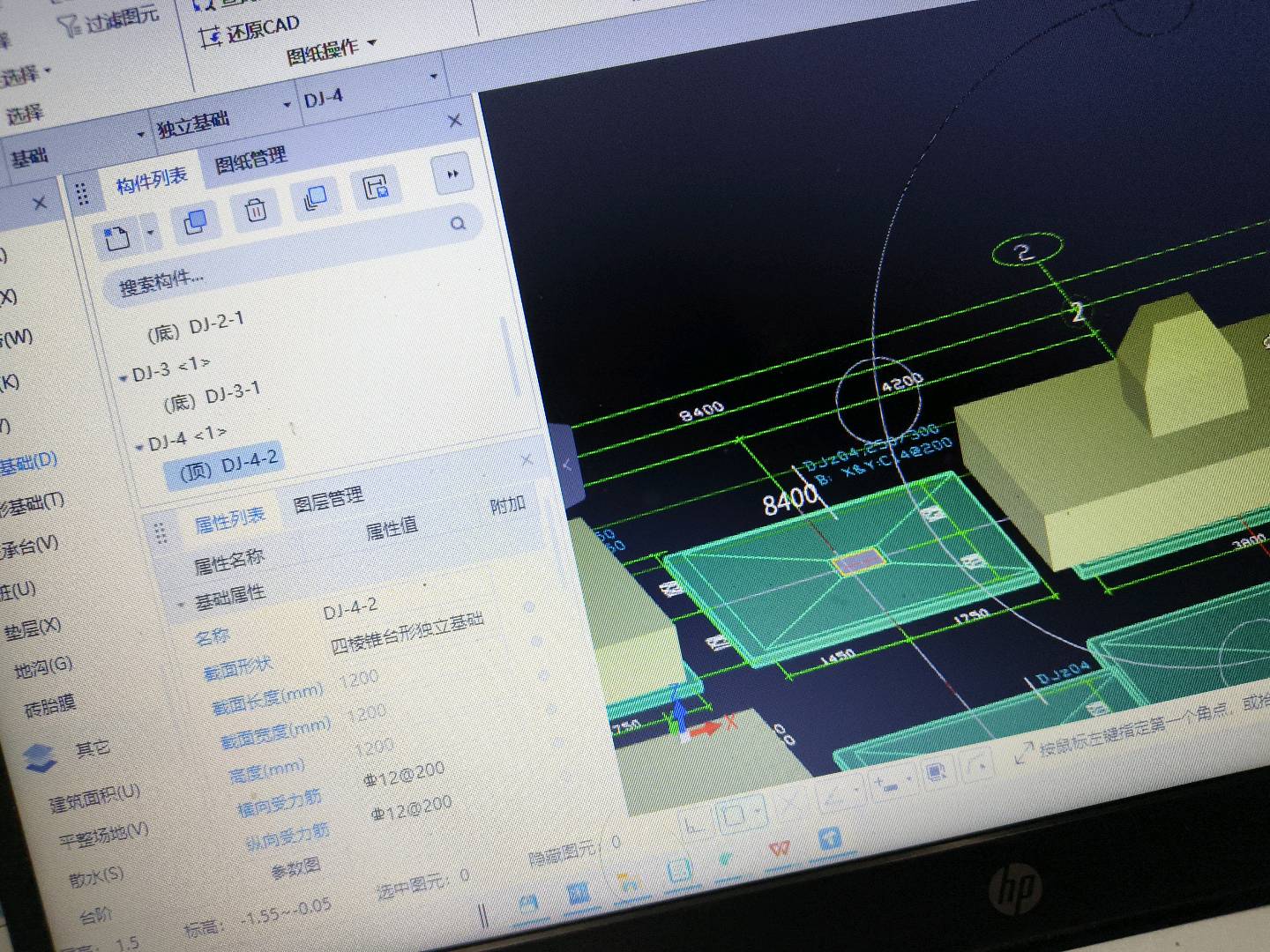Click the DJ-4-2 name property value
Screen dimensions: 1270x952
pos(350,608)
